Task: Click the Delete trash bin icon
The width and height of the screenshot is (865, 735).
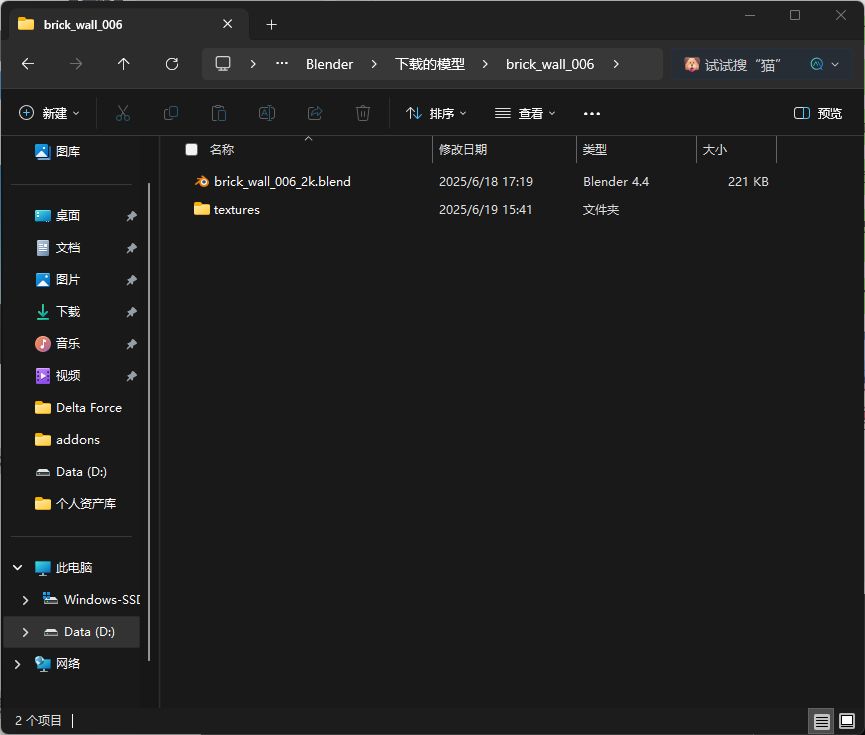Action: click(x=363, y=113)
